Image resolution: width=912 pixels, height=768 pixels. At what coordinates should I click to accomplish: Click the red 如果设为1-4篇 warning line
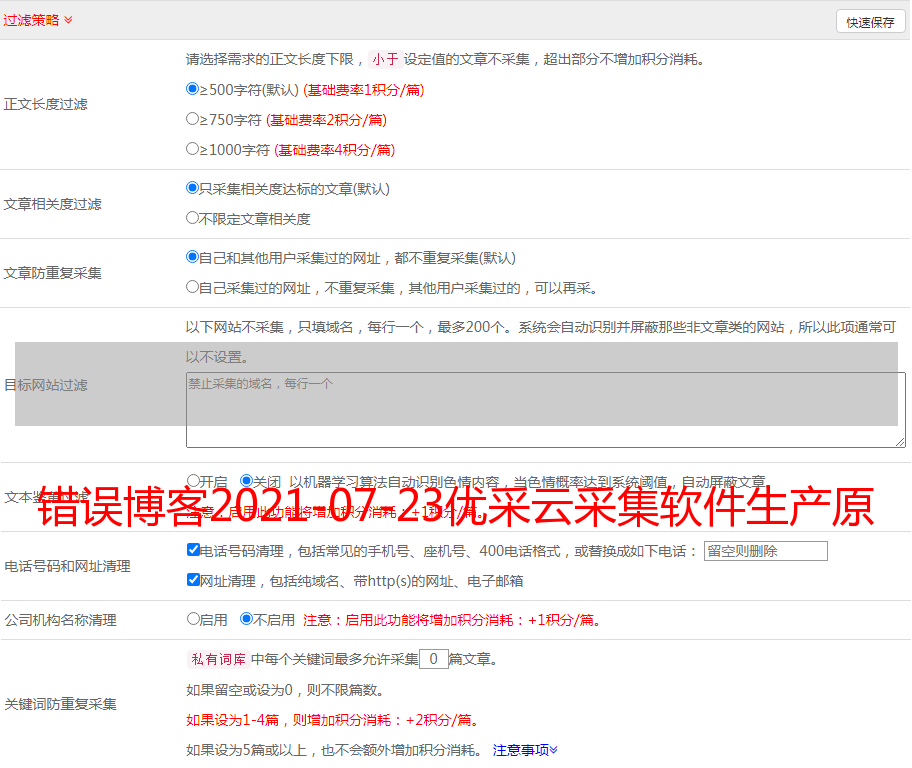[334, 720]
